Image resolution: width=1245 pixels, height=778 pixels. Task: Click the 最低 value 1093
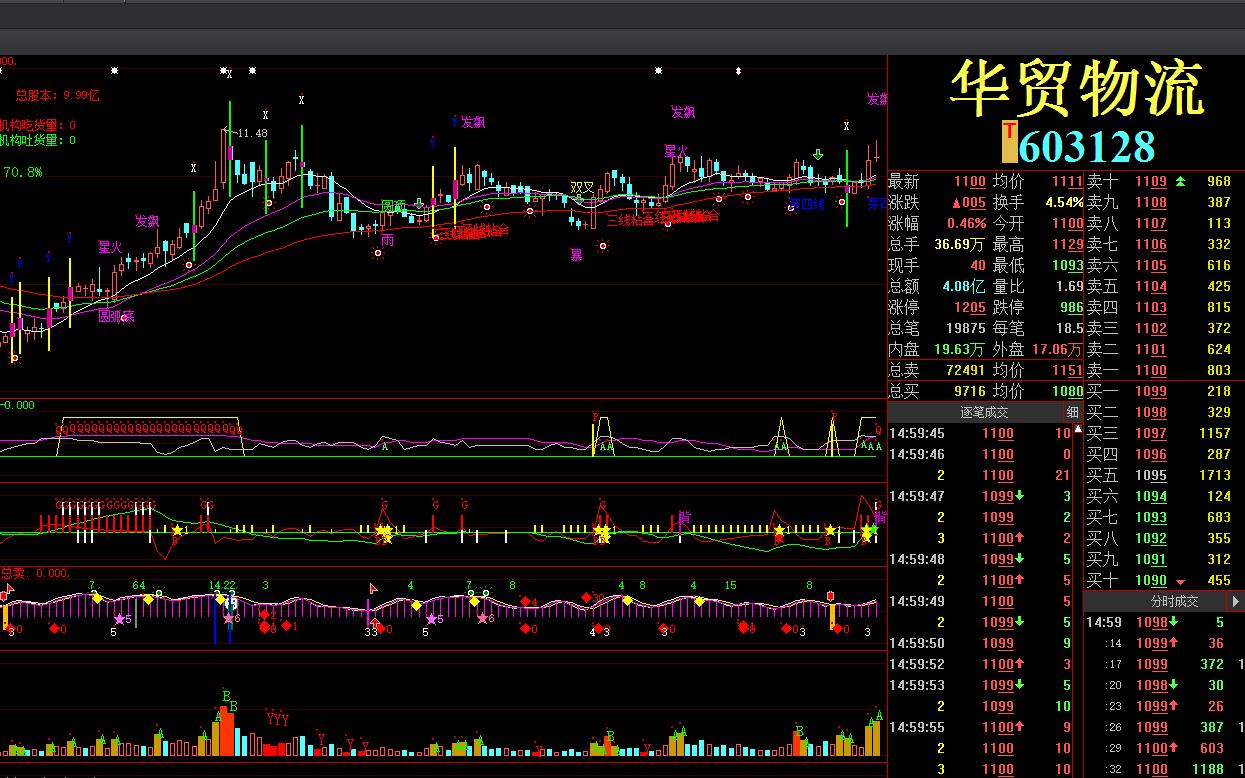tap(1067, 265)
